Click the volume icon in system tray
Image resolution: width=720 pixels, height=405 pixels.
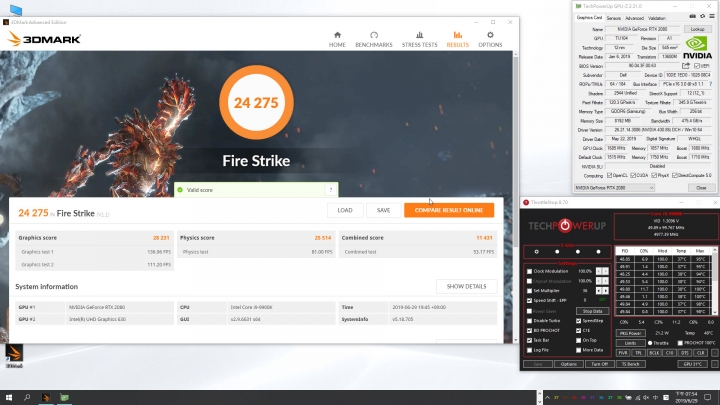646,398
